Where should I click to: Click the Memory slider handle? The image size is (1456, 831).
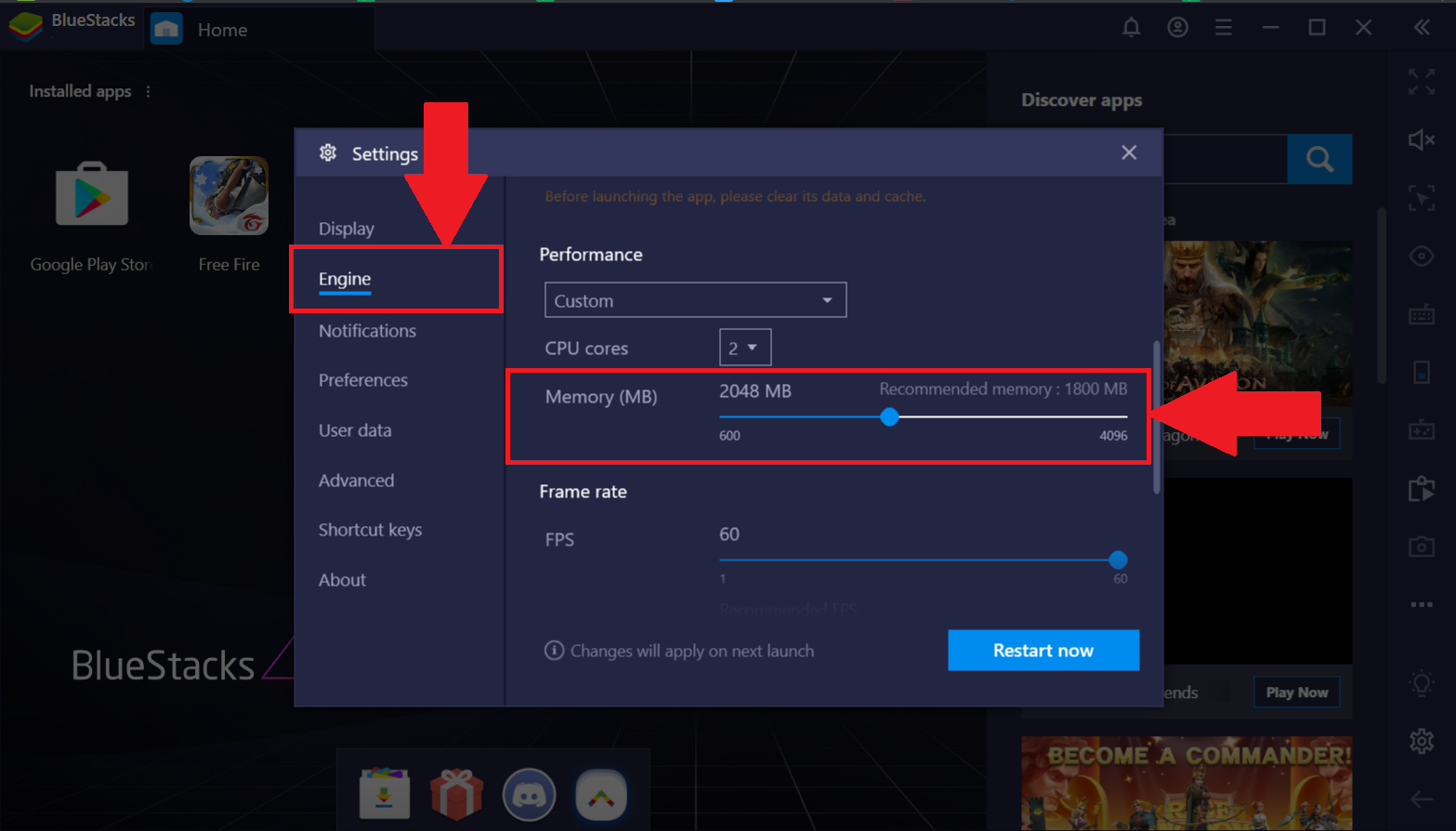889,416
